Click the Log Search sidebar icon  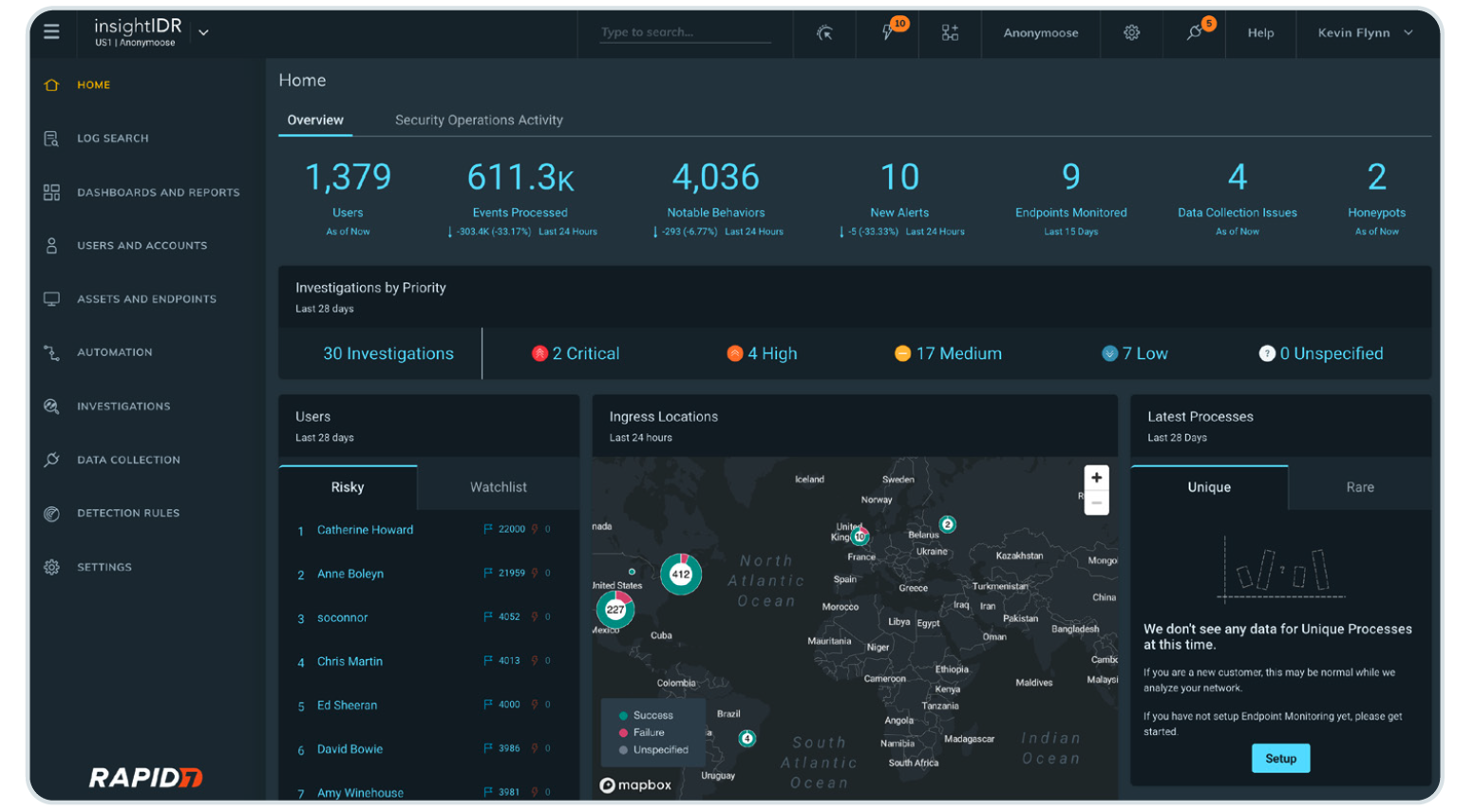tap(51, 139)
